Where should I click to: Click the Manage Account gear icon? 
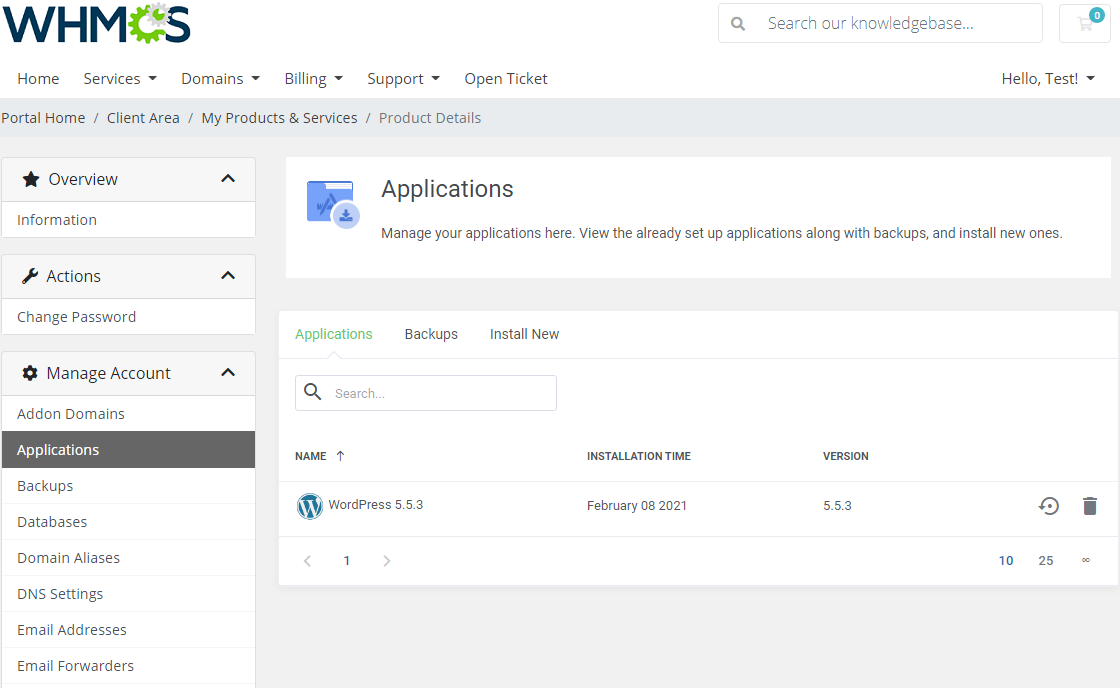(x=30, y=373)
